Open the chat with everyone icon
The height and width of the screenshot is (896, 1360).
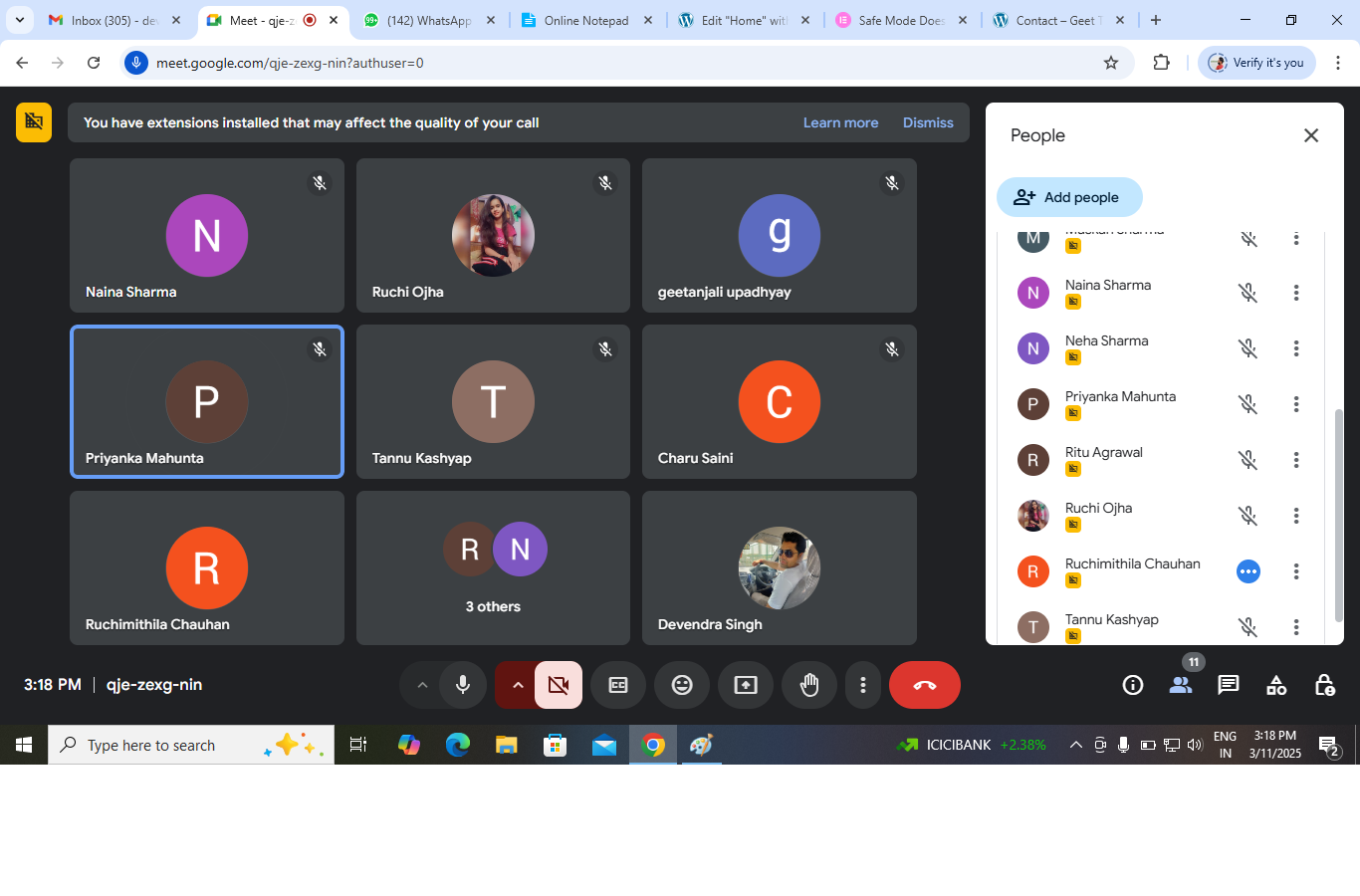tap(1229, 685)
